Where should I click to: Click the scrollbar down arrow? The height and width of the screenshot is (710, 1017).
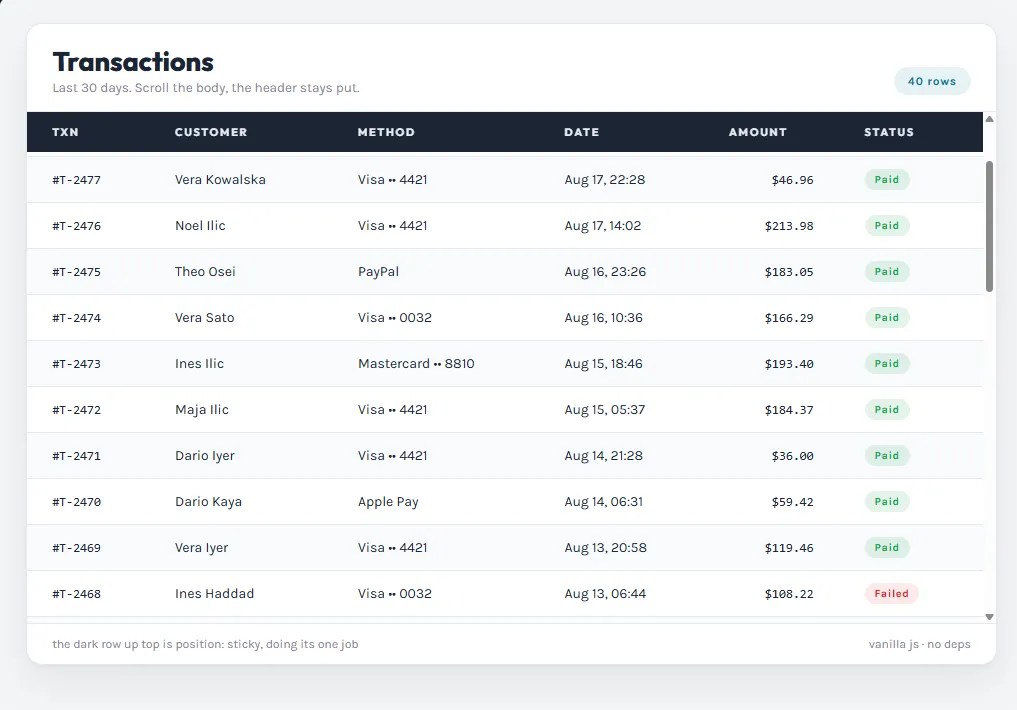(x=989, y=617)
